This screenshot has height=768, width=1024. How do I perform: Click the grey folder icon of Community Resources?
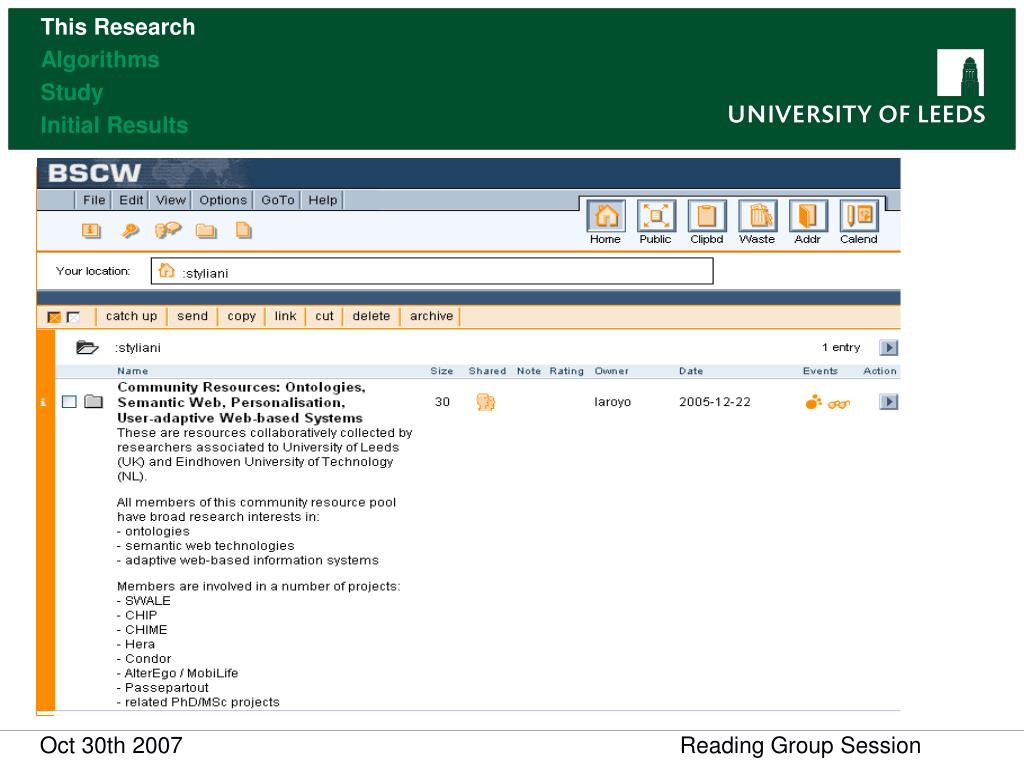[93, 402]
